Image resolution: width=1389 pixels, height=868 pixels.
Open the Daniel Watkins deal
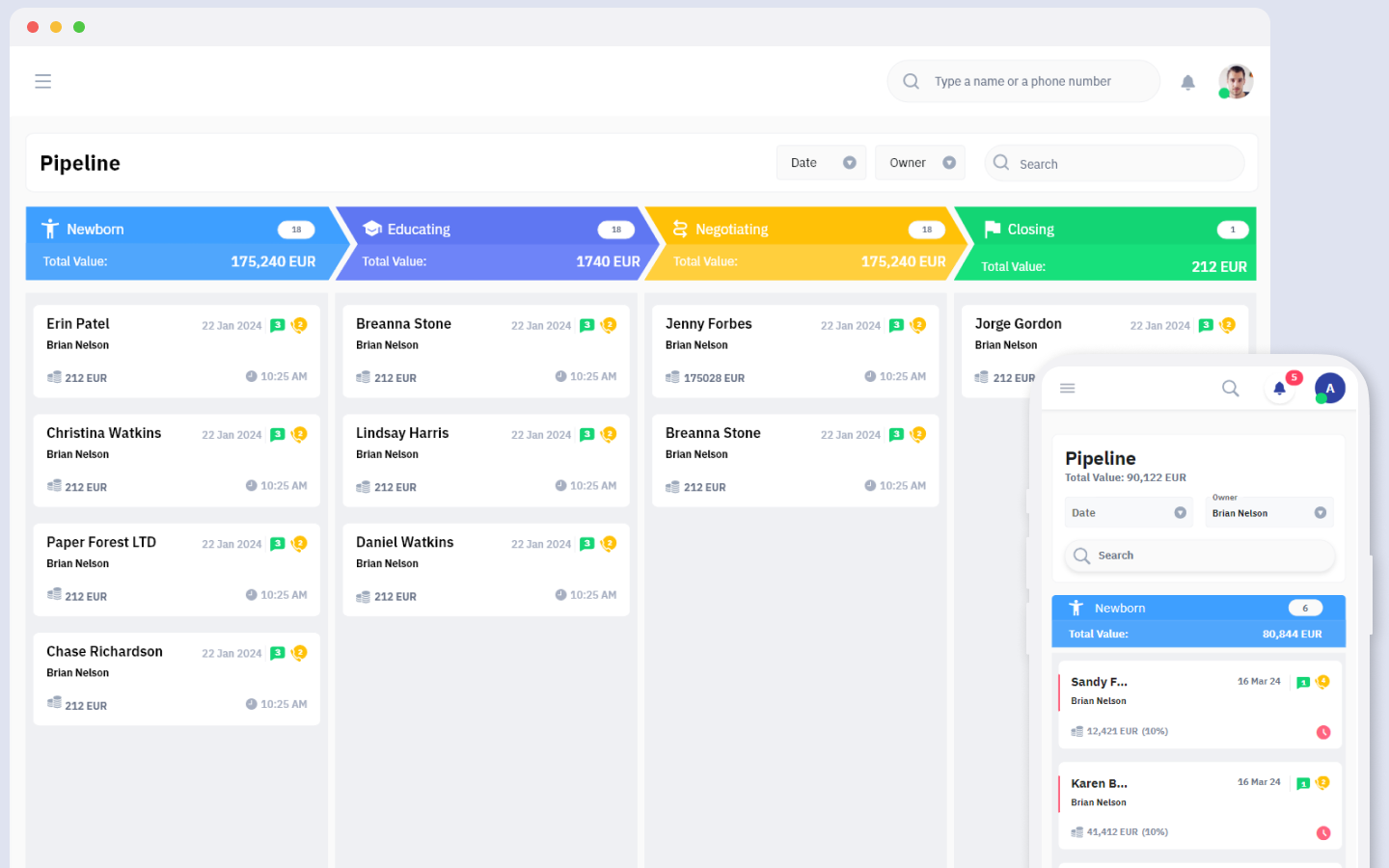click(486, 570)
